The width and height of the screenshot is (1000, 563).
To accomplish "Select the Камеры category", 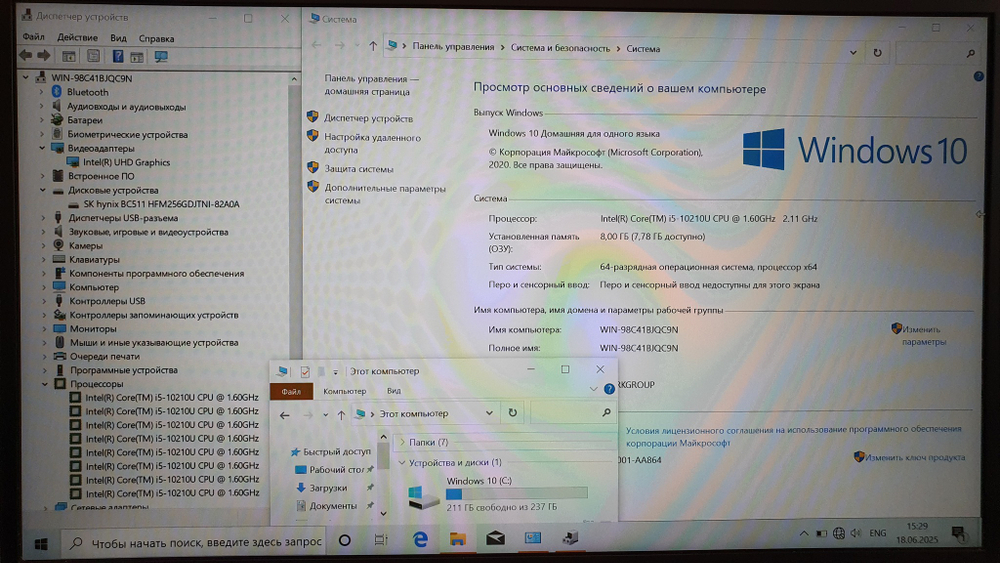I will [85, 245].
